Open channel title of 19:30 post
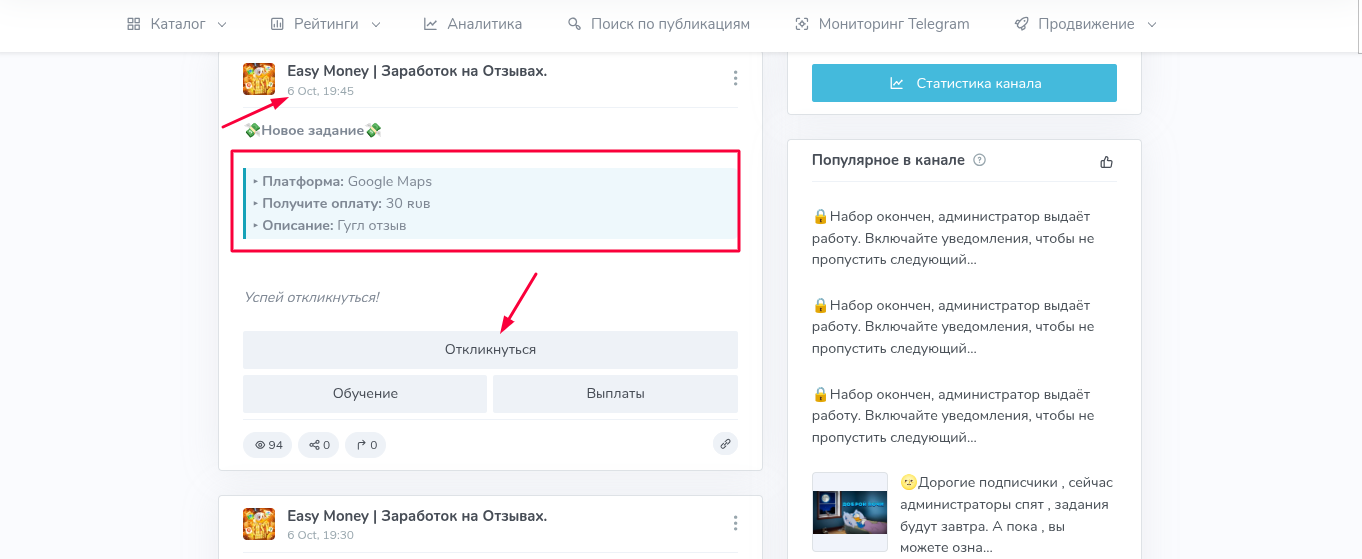The image size is (1362, 559). [417, 516]
